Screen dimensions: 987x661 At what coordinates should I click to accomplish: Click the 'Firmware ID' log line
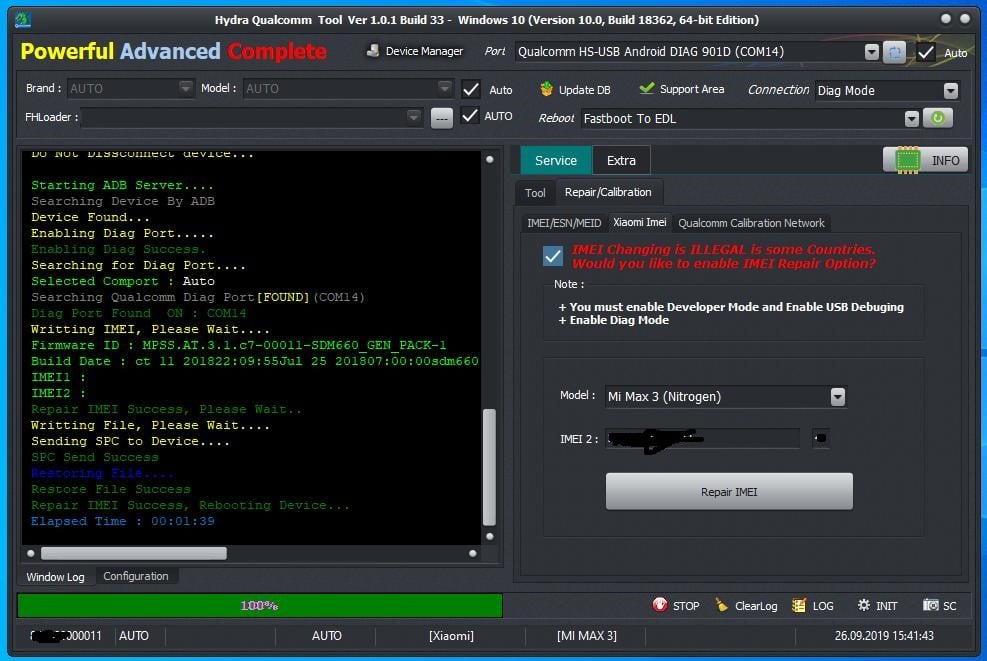[x=239, y=345]
